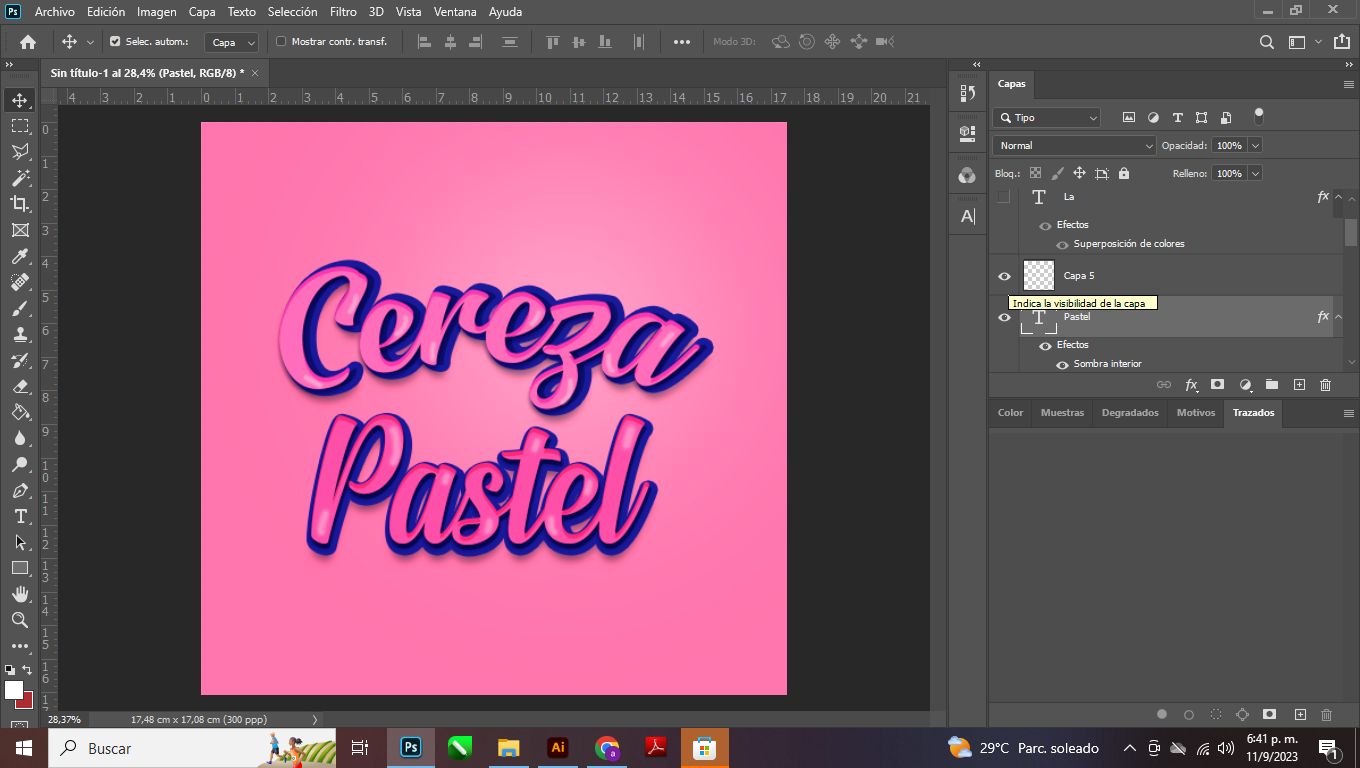Screen dimensions: 1360x768
Task: Create a new layer in Capas panel
Action: [1299, 384]
